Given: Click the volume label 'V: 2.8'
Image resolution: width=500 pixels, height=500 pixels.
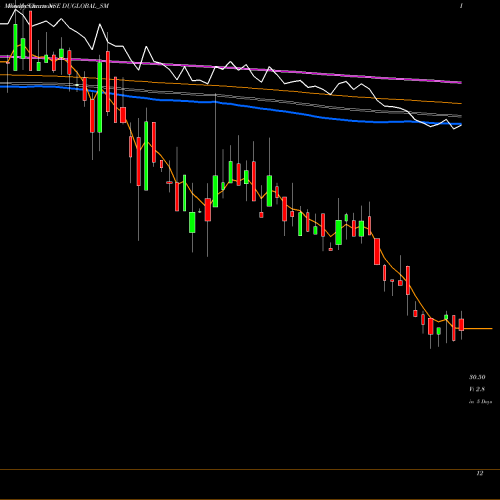Looking at the screenshot, I should click(x=477, y=389).
